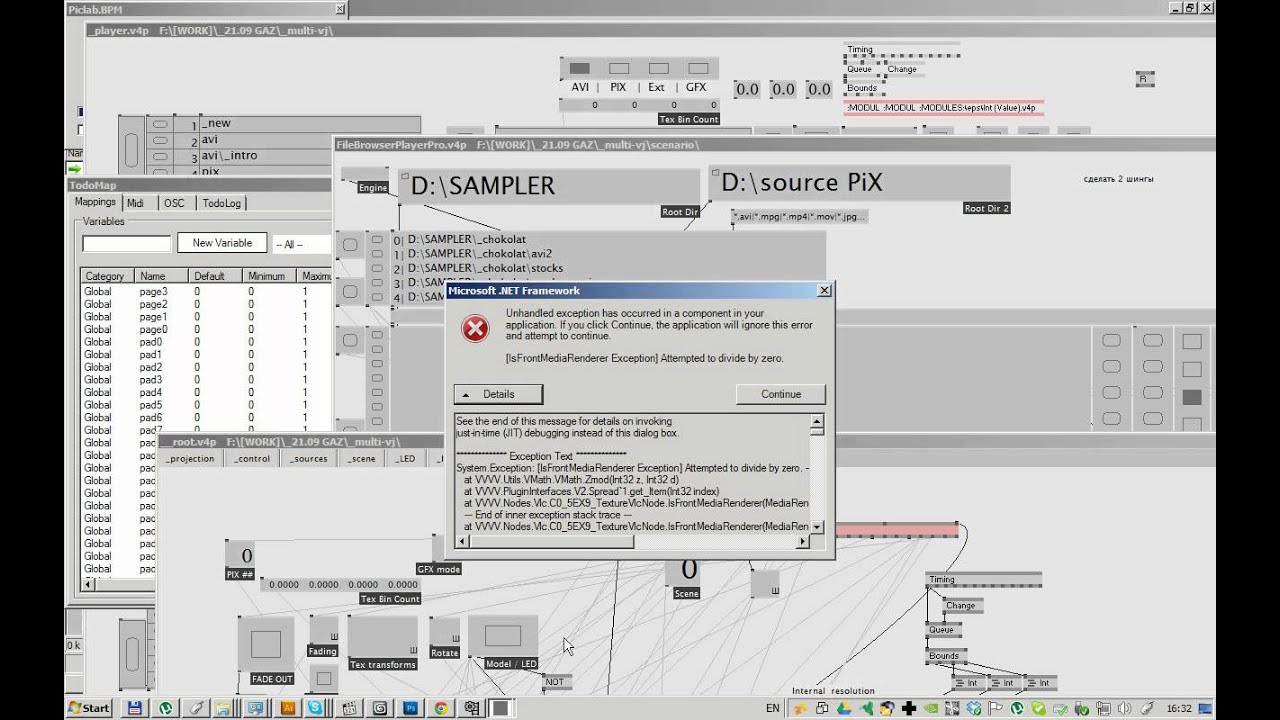This screenshot has height=720, width=1280.
Task: Toggle the GFX switch in _player patch
Action: pyautogui.click(x=698, y=69)
